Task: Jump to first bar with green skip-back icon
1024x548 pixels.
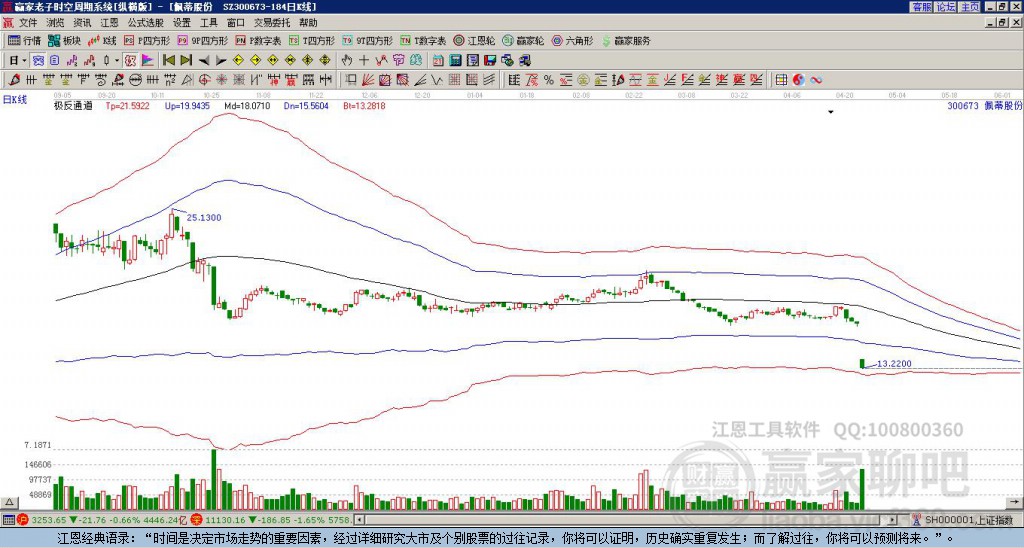Action: coord(169,60)
